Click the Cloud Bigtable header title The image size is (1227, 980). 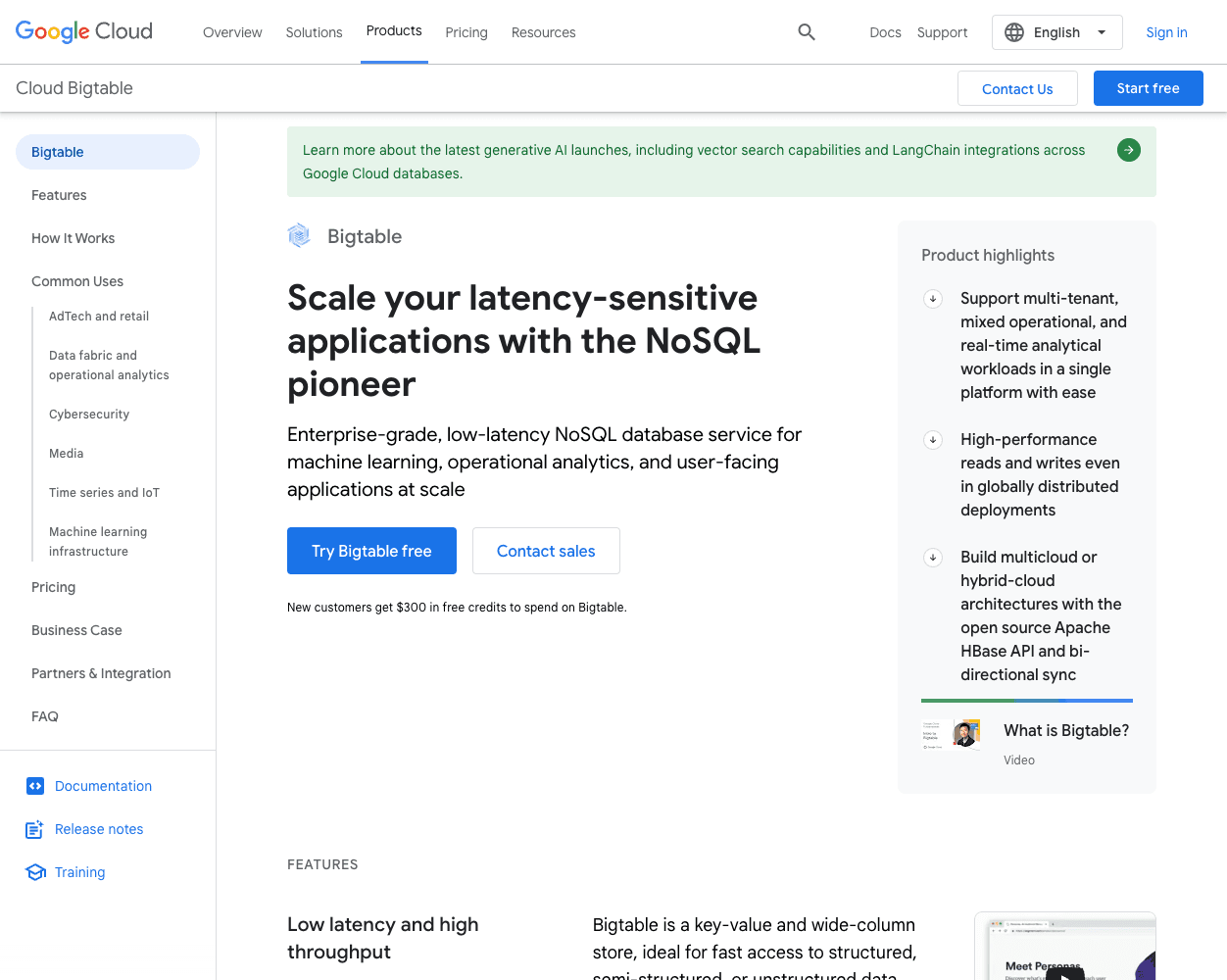pos(74,88)
